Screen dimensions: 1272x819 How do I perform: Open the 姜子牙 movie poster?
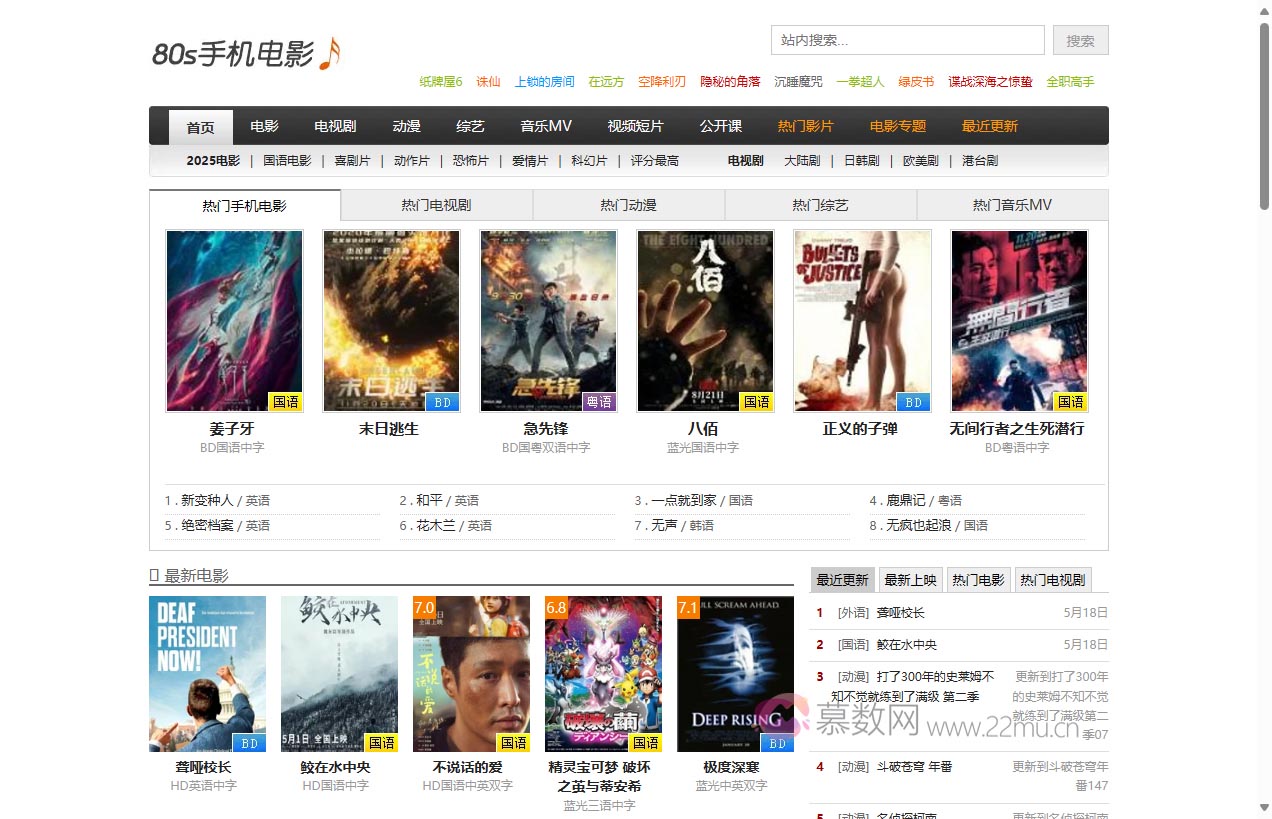(x=234, y=320)
